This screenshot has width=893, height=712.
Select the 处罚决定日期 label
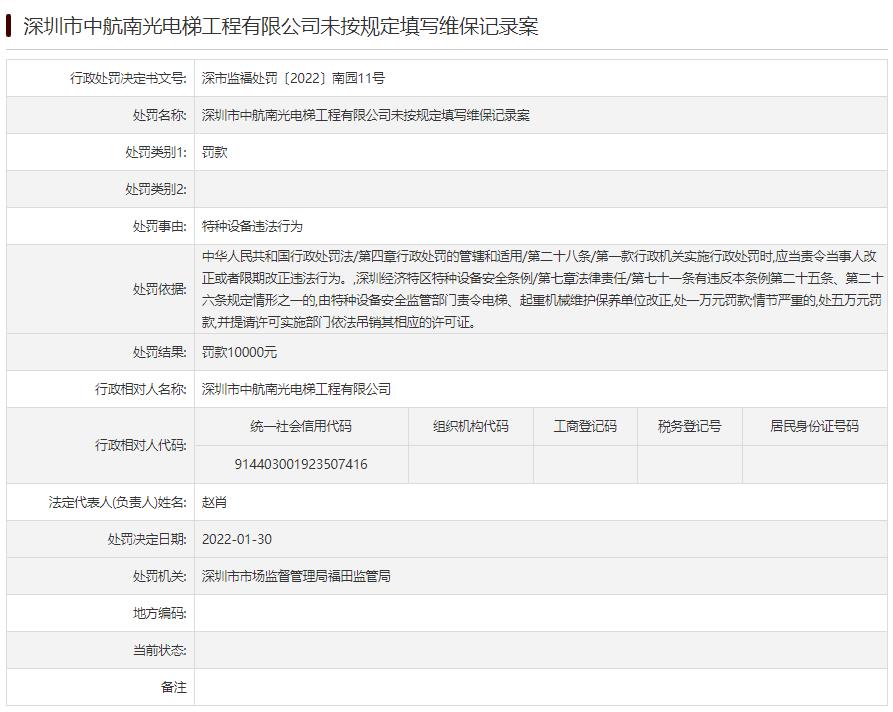pyautogui.click(x=147, y=539)
